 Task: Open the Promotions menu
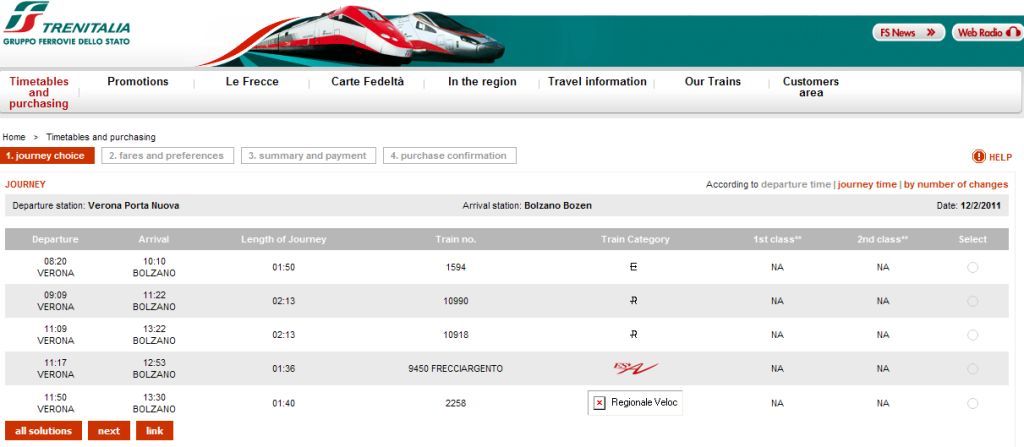pyautogui.click(x=138, y=82)
